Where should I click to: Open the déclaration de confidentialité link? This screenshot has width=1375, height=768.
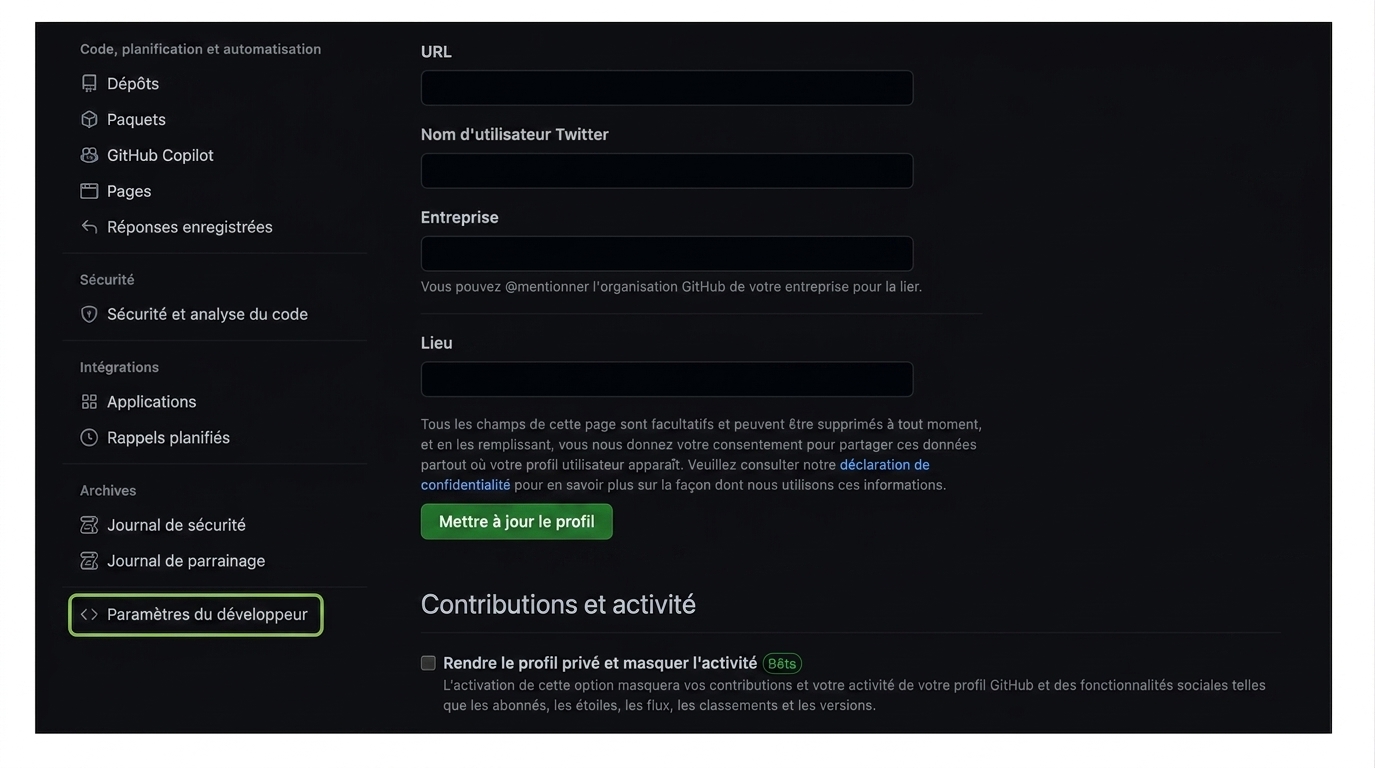(x=675, y=475)
